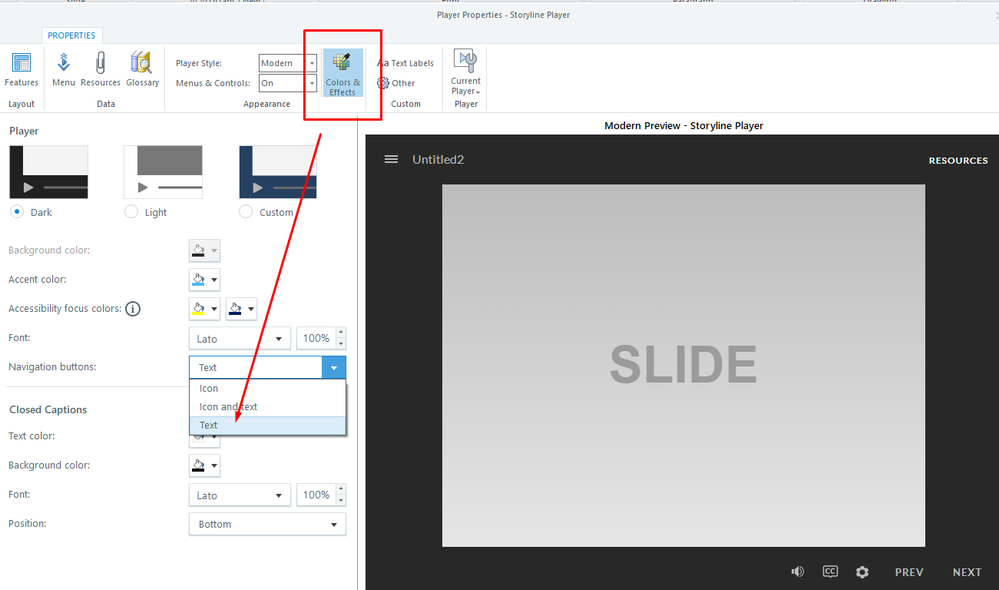This screenshot has width=999, height=590.
Task: Click NEXT in the player preview
Action: 967,572
